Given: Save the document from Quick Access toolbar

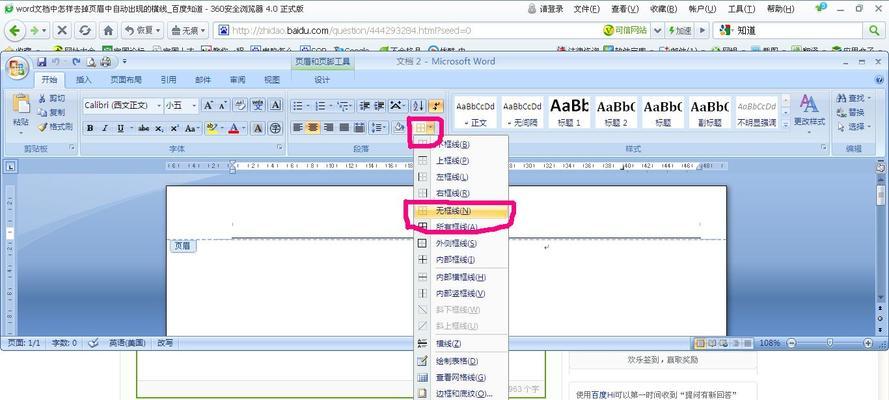Looking at the screenshot, I should 41,61.
